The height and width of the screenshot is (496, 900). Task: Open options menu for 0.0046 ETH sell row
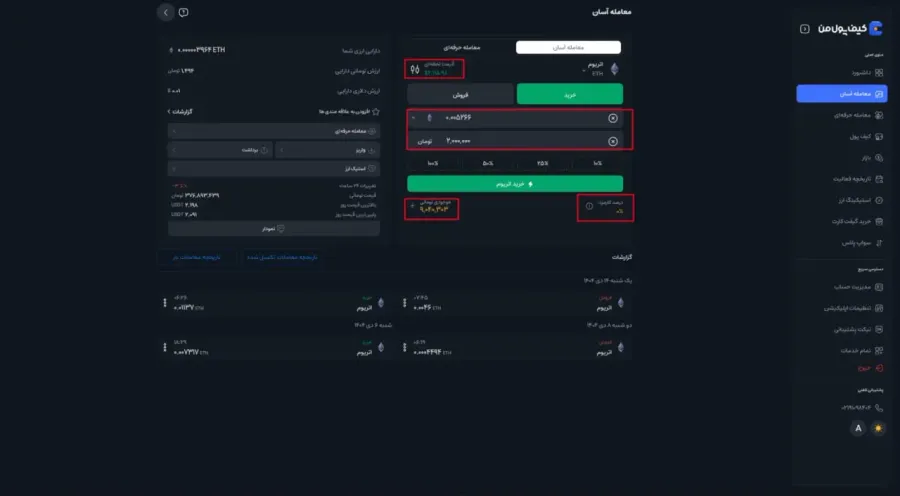pyautogui.click(x=405, y=303)
